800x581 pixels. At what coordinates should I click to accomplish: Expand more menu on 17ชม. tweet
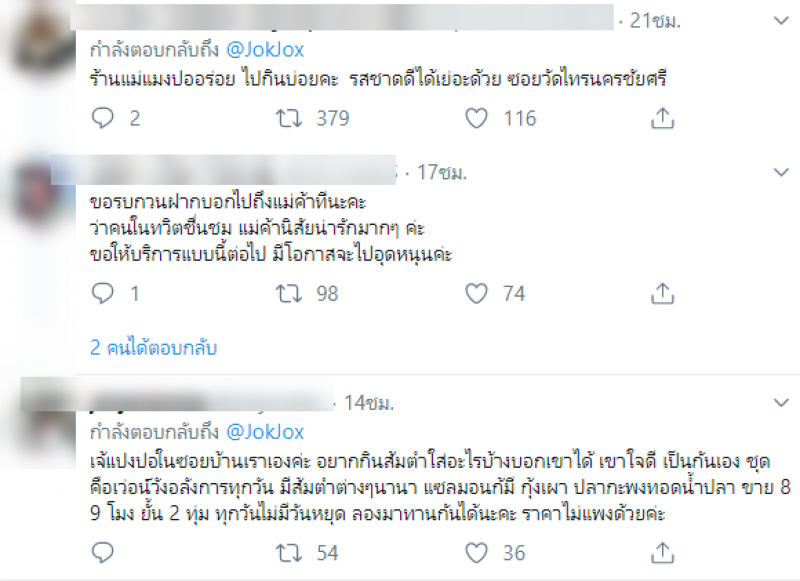[781, 172]
